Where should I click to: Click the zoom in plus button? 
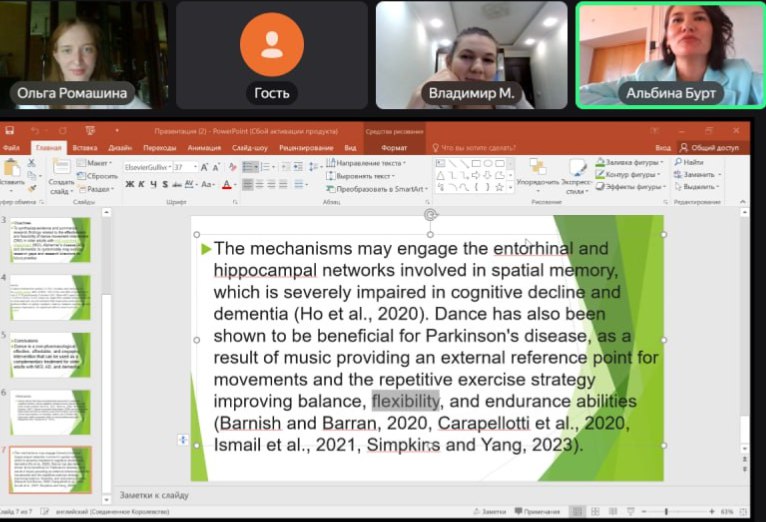point(711,511)
